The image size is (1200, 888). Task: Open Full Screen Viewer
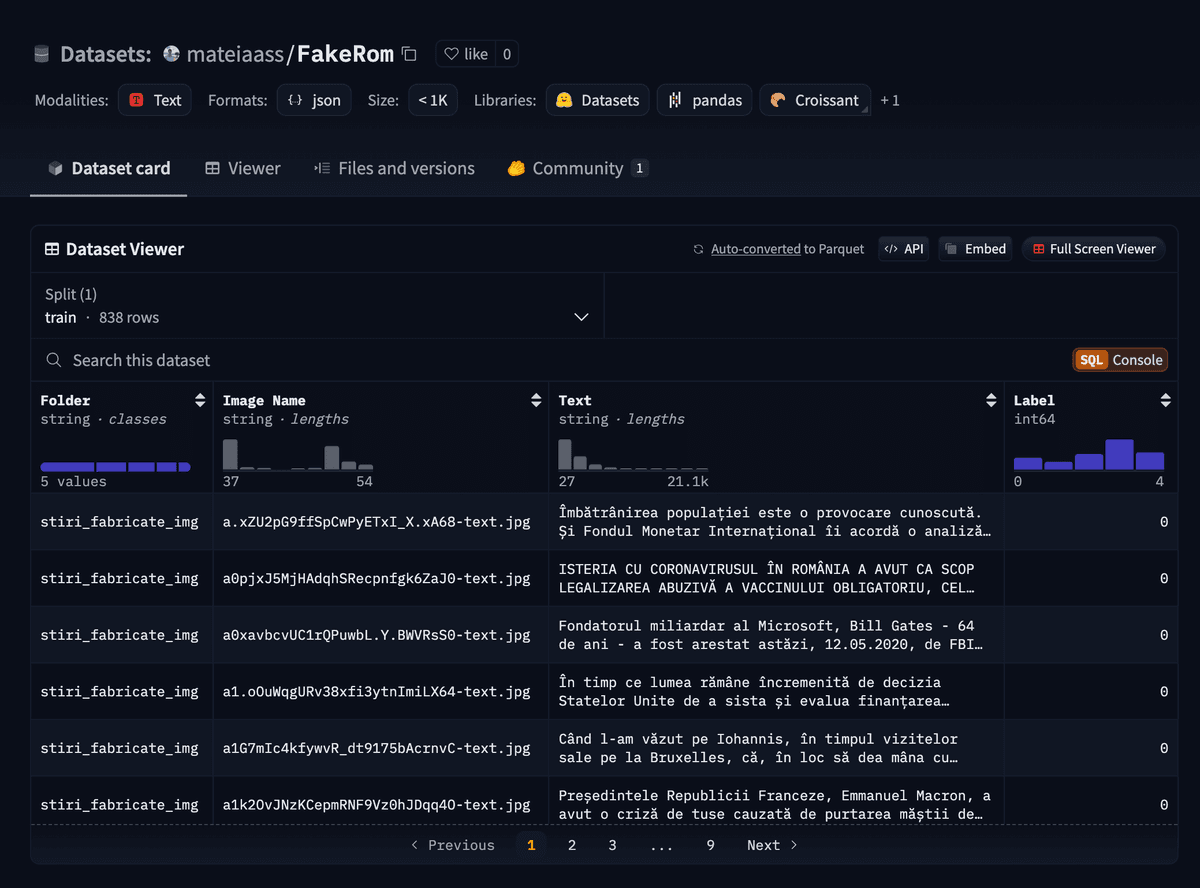pyautogui.click(x=1094, y=249)
